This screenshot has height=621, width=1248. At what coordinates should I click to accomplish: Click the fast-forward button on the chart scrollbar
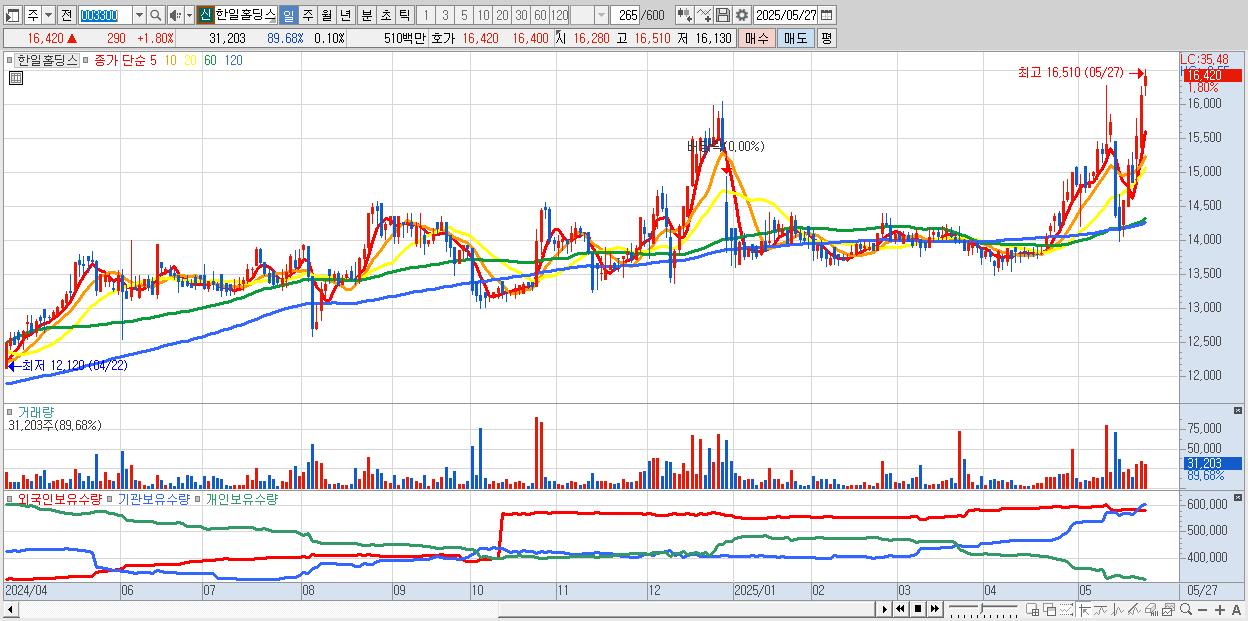pyautogui.click(x=934, y=609)
